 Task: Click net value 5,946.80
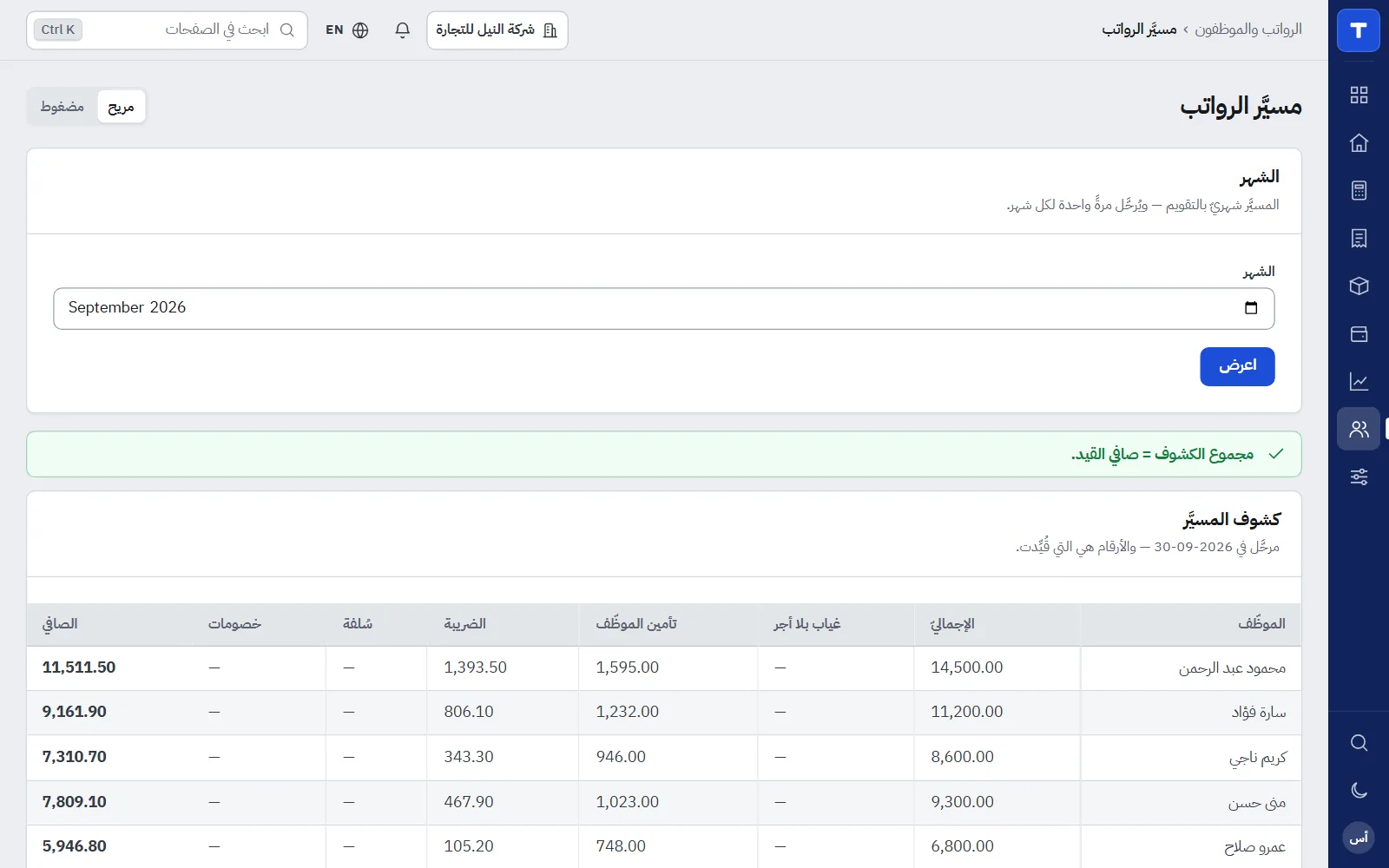coord(75,846)
